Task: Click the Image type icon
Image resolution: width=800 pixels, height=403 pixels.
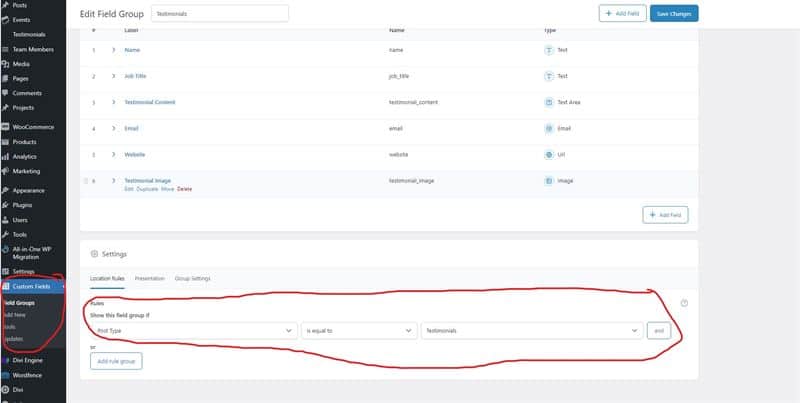Action: [549, 181]
